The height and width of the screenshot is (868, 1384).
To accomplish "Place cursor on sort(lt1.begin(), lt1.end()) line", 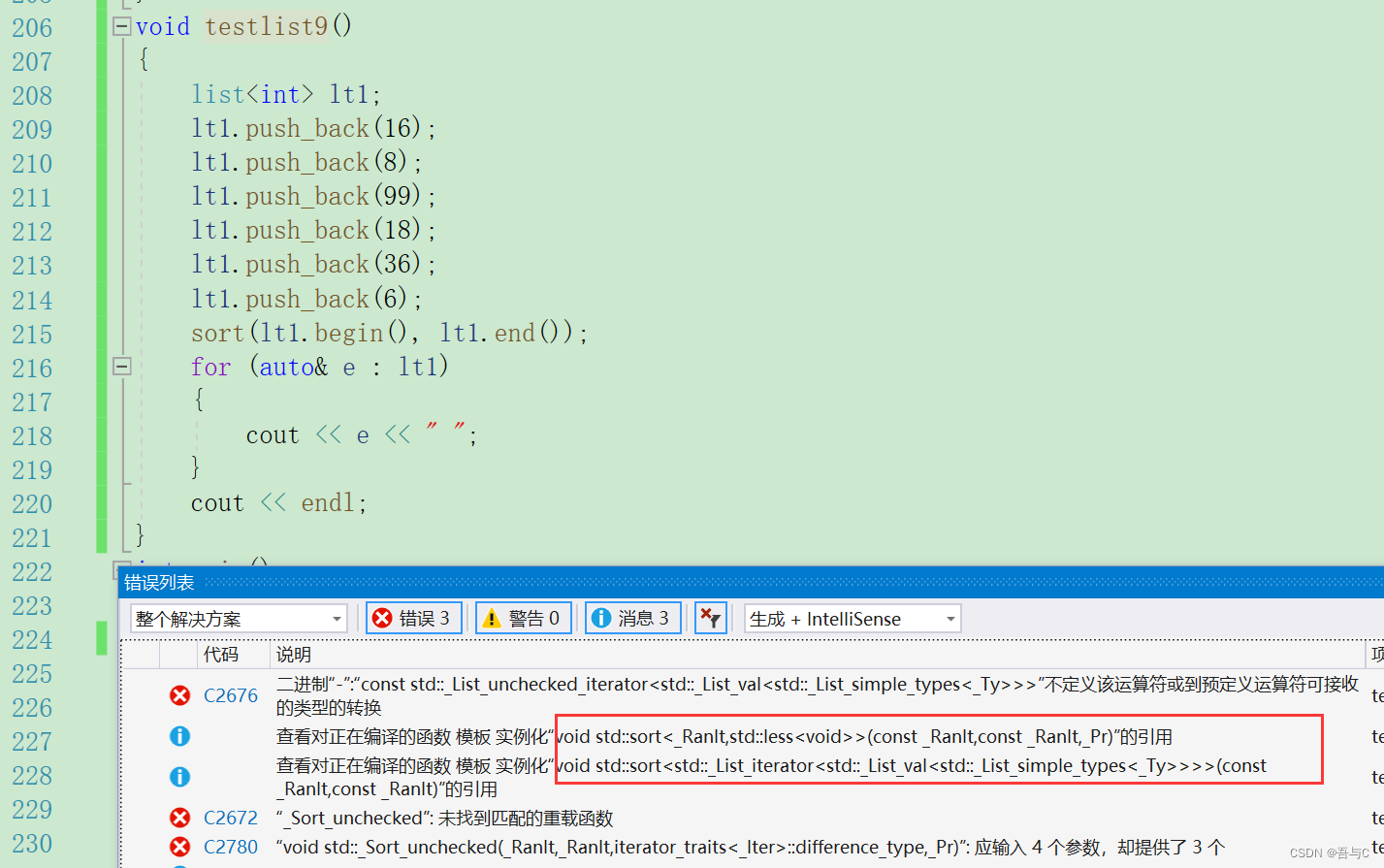I will (390, 333).
